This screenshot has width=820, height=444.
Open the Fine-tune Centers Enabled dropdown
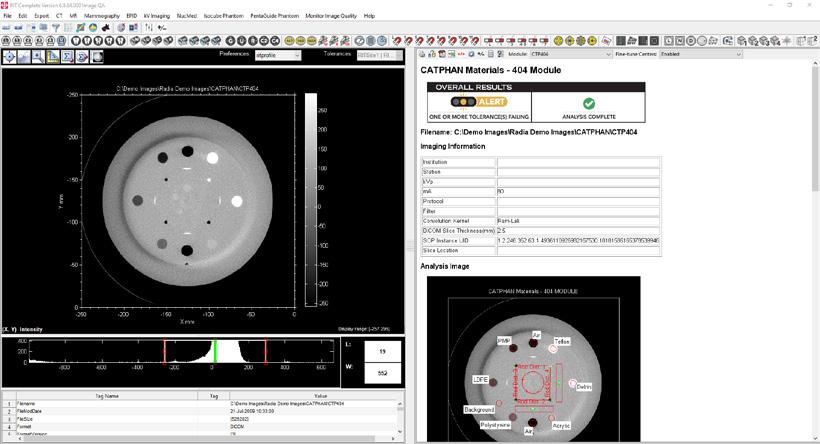[700, 54]
